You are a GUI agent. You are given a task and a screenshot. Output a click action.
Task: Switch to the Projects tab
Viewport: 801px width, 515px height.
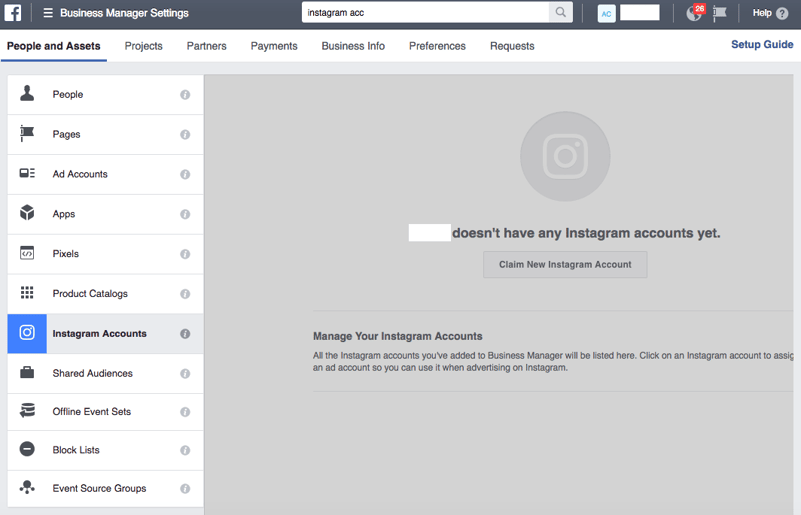click(144, 46)
